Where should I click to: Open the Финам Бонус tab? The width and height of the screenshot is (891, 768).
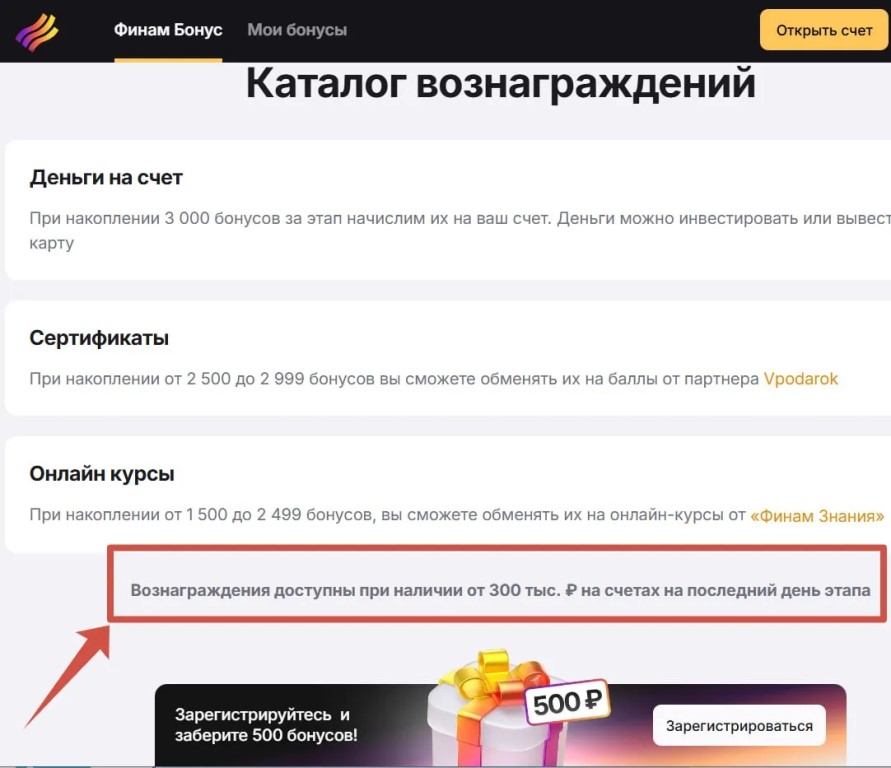click(168, 30)
